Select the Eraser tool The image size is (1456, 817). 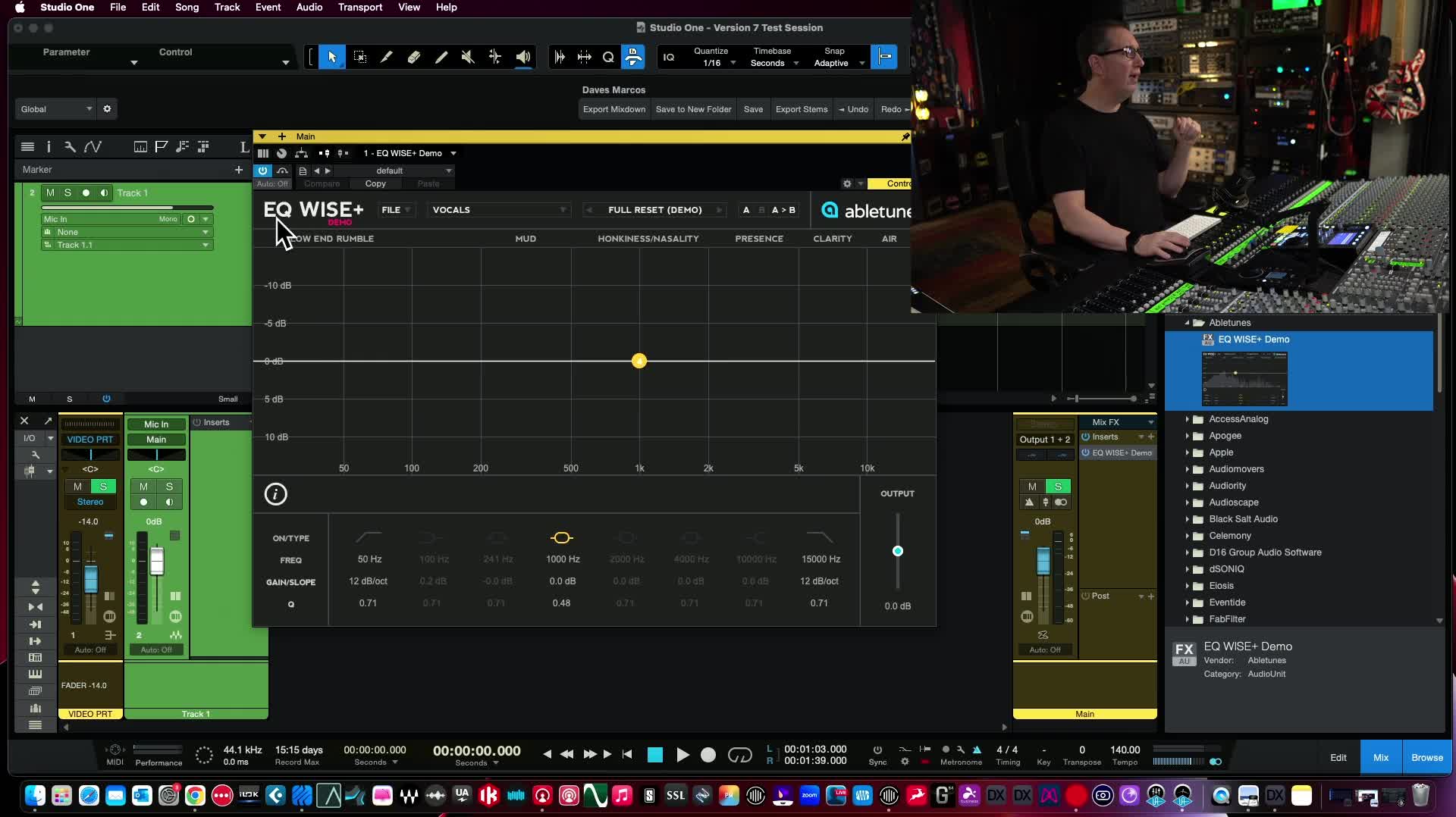point(414,57)
